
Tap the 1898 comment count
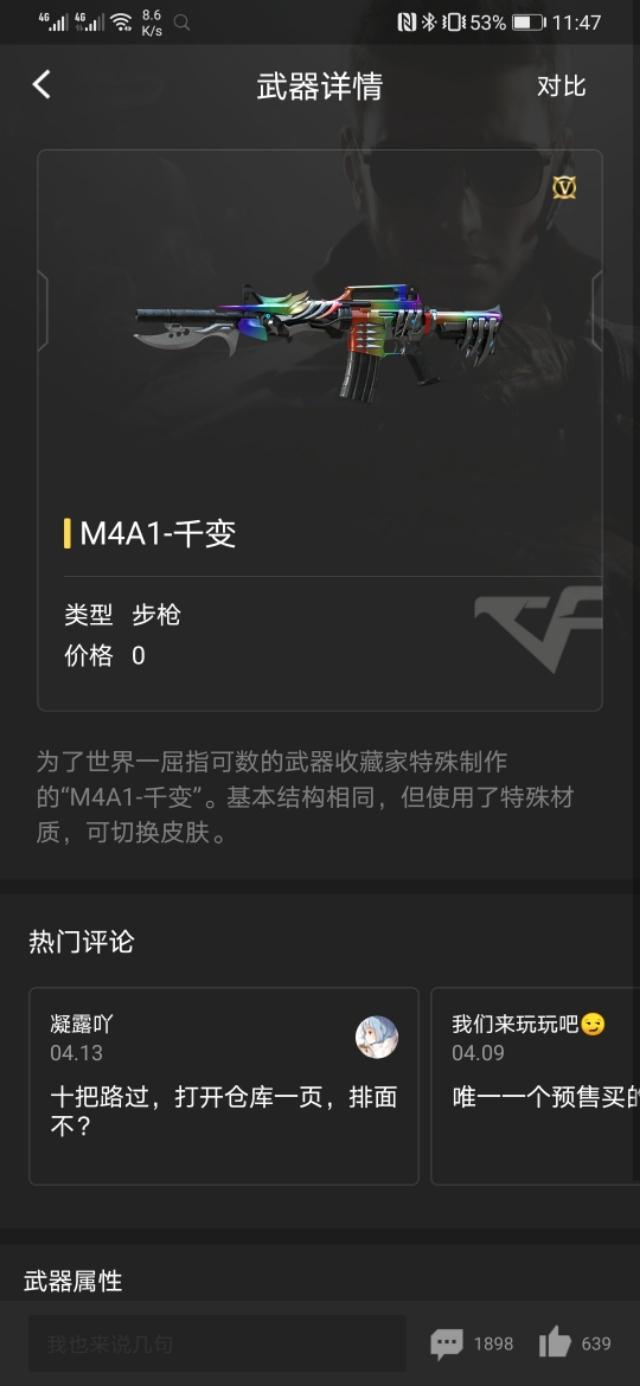(x=493, y=1344)
